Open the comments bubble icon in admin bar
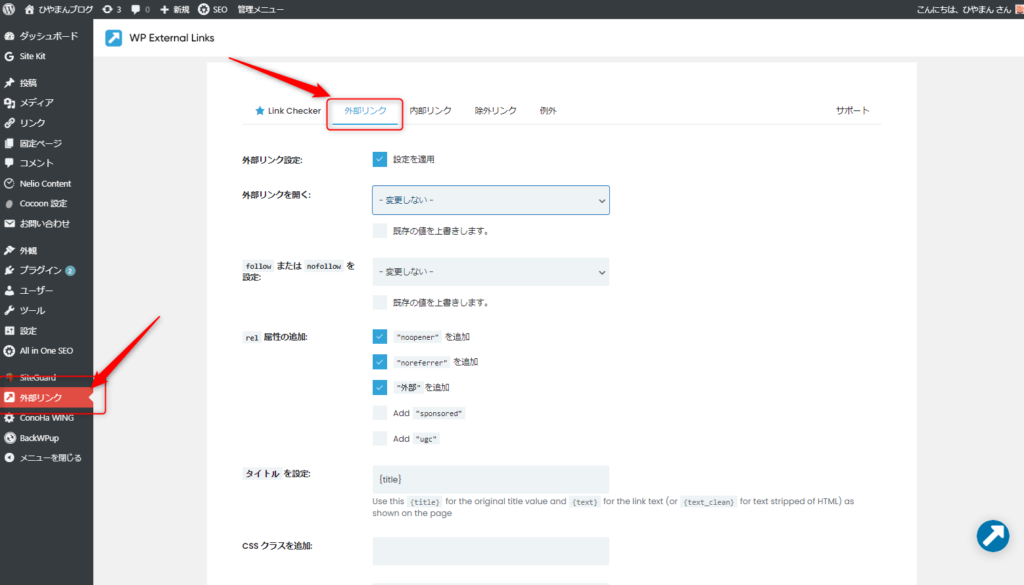 [x=140, y=9]
